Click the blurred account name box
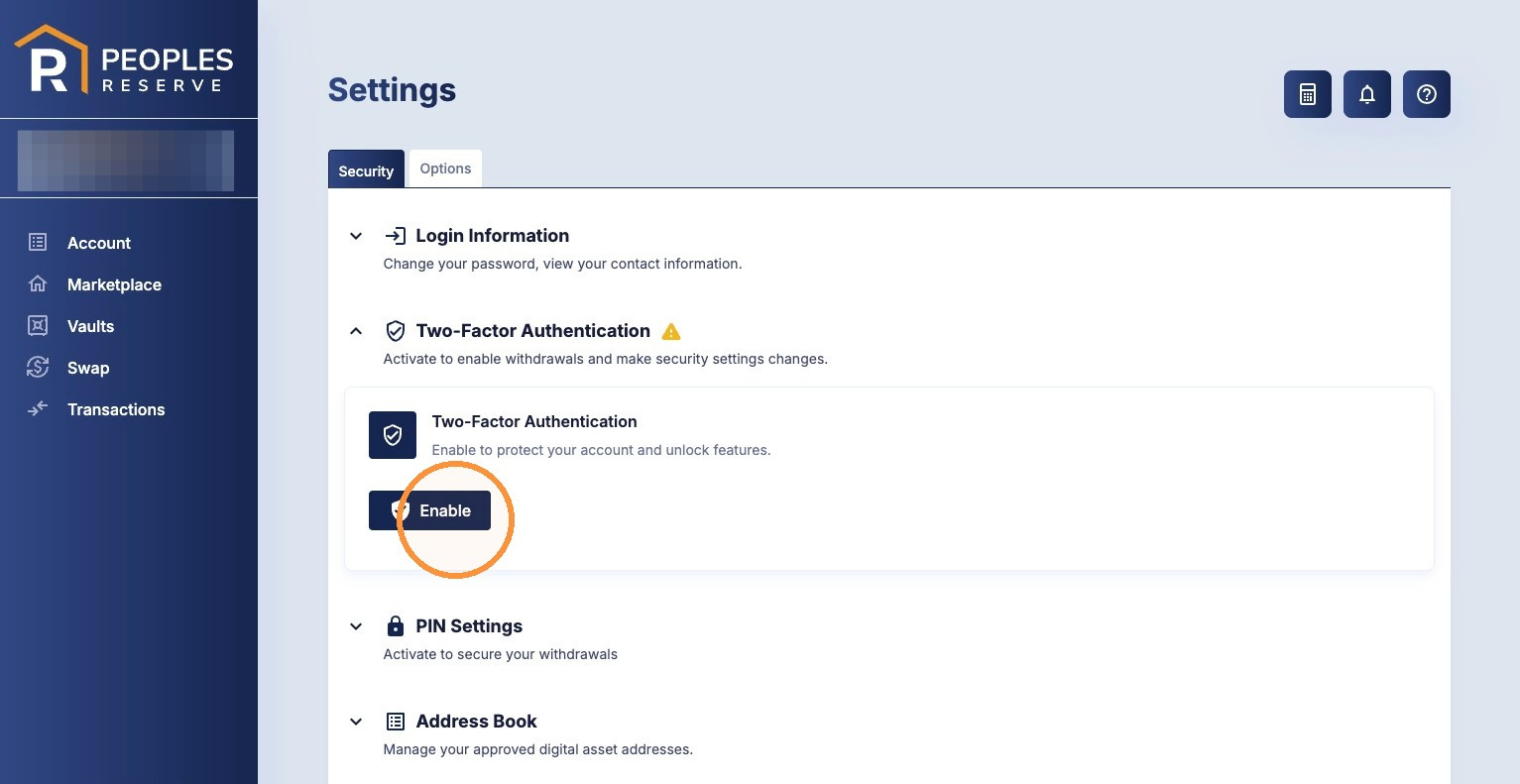The image size is (1520, 784). point(126,160)
